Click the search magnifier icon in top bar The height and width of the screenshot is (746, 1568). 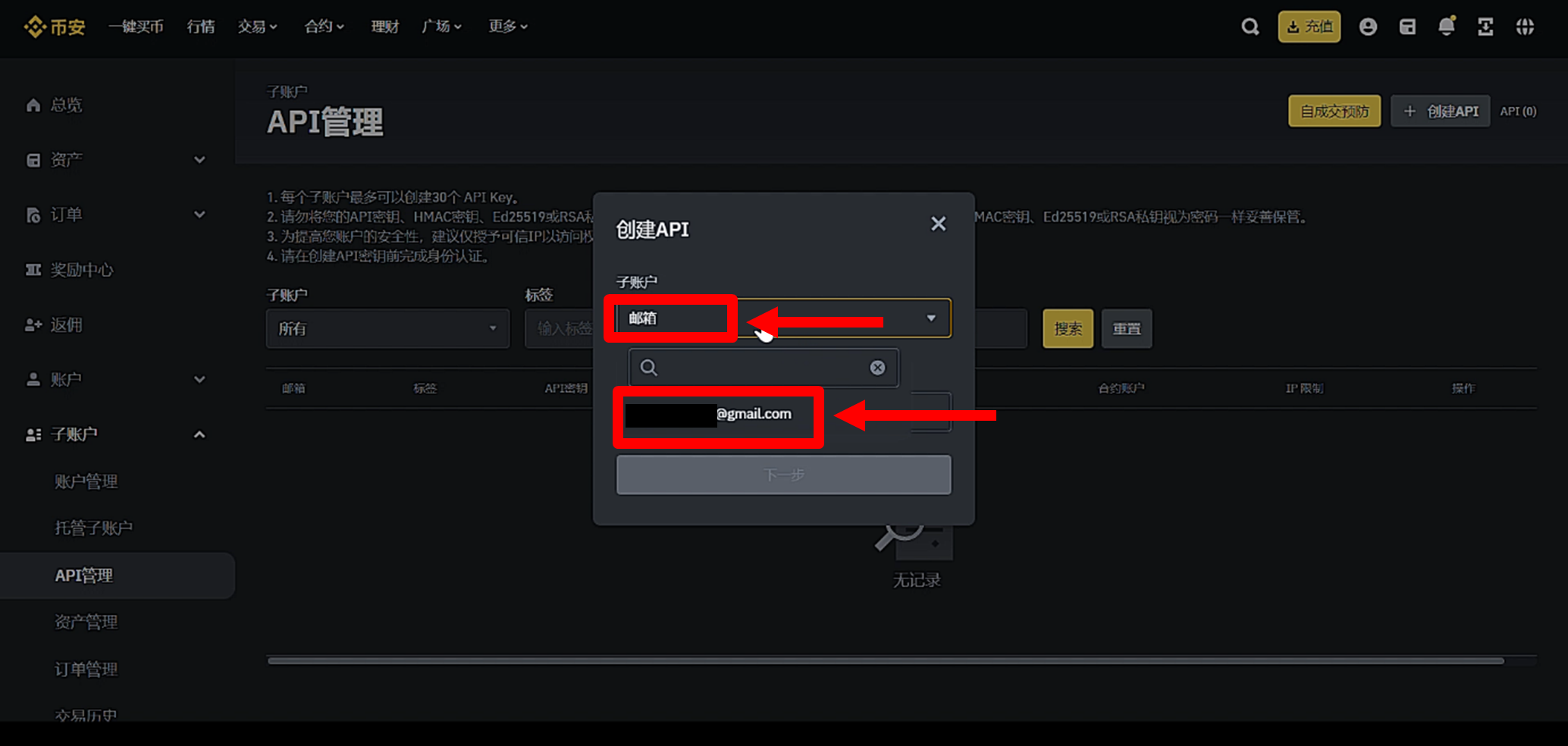tap(1250, 27)
